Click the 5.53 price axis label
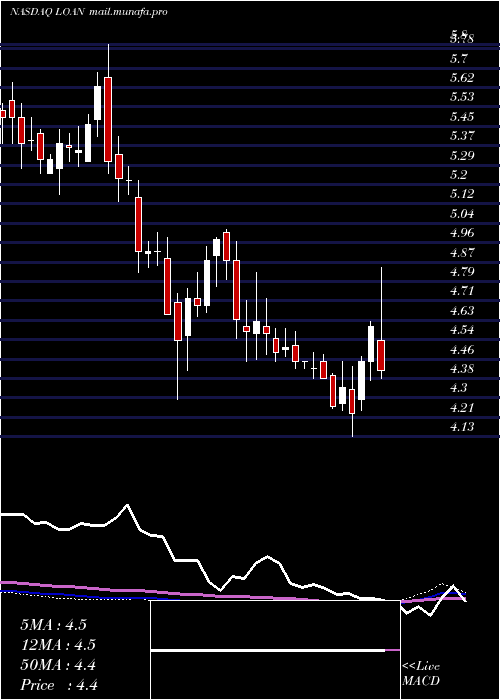500x700 pixels. 462,97
